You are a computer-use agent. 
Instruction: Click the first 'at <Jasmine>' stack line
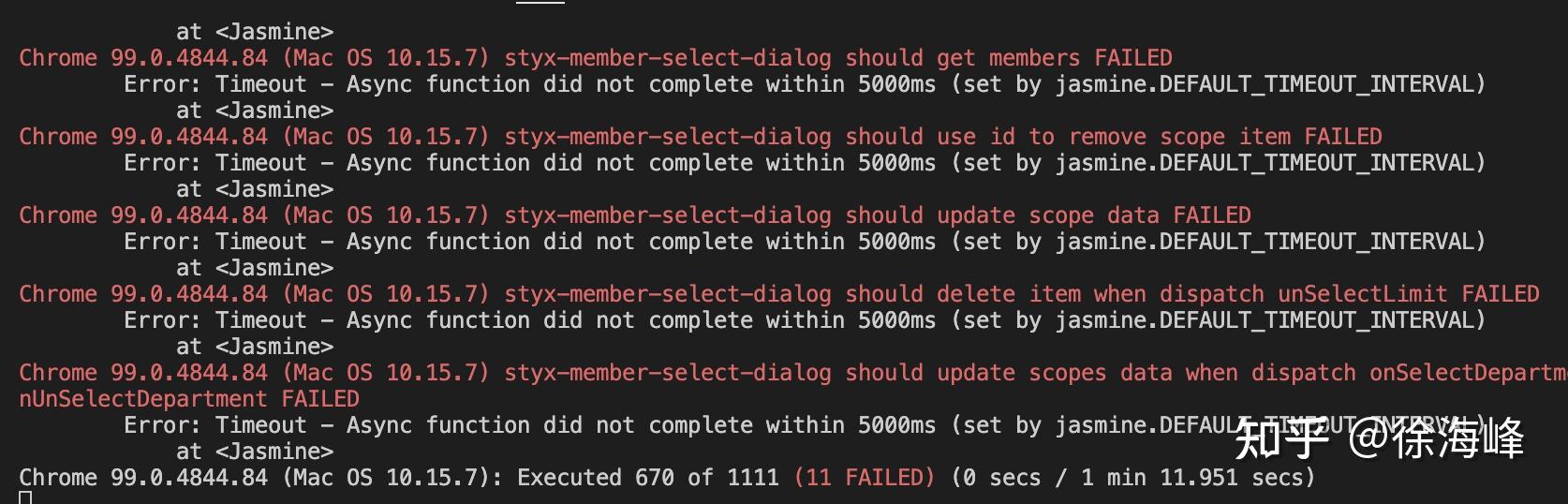click(255, 32)
